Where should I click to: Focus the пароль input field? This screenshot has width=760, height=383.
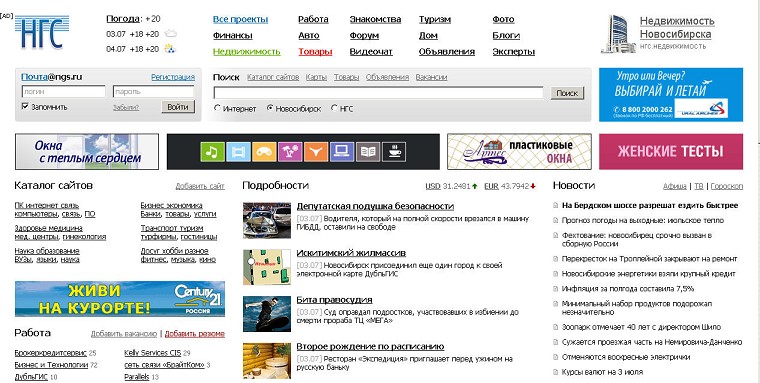point(154,91)
